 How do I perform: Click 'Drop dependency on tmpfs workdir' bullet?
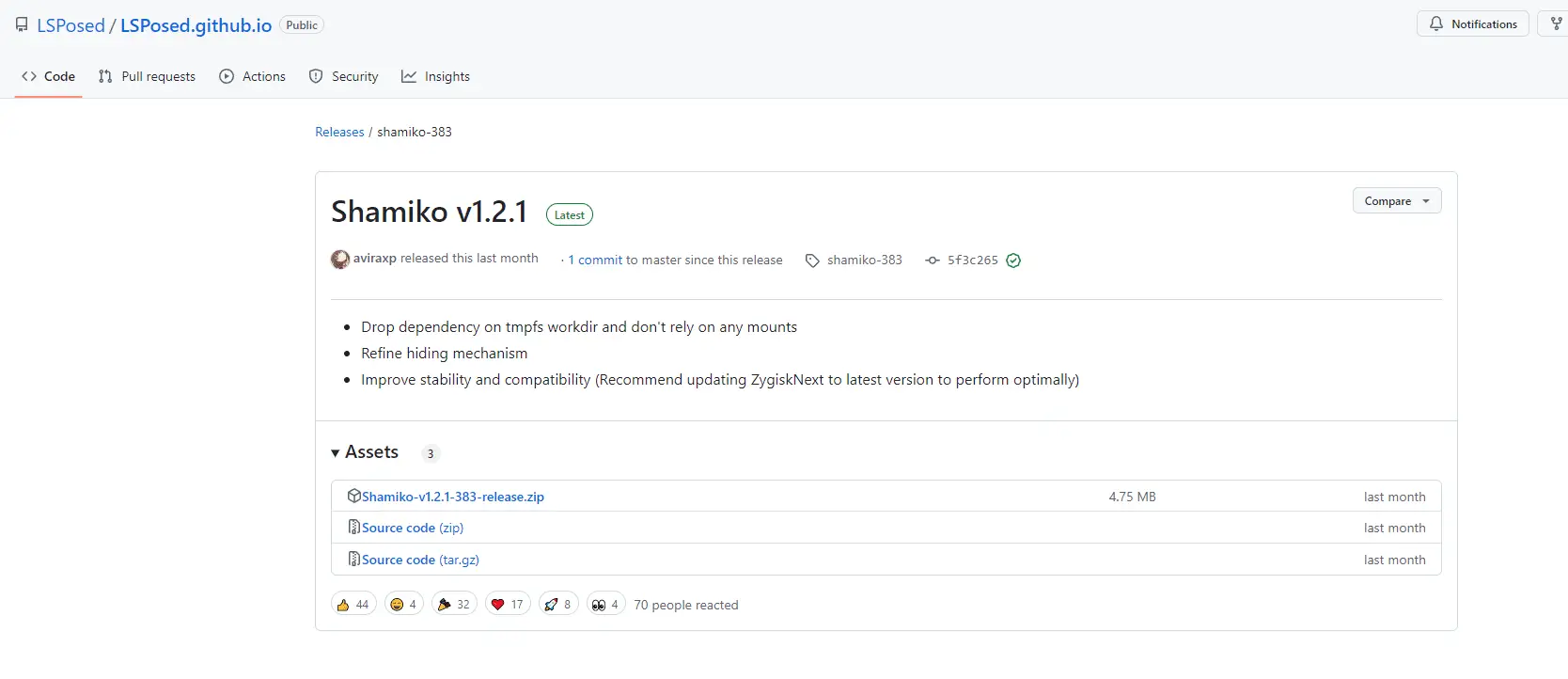[x=579, y=327]
